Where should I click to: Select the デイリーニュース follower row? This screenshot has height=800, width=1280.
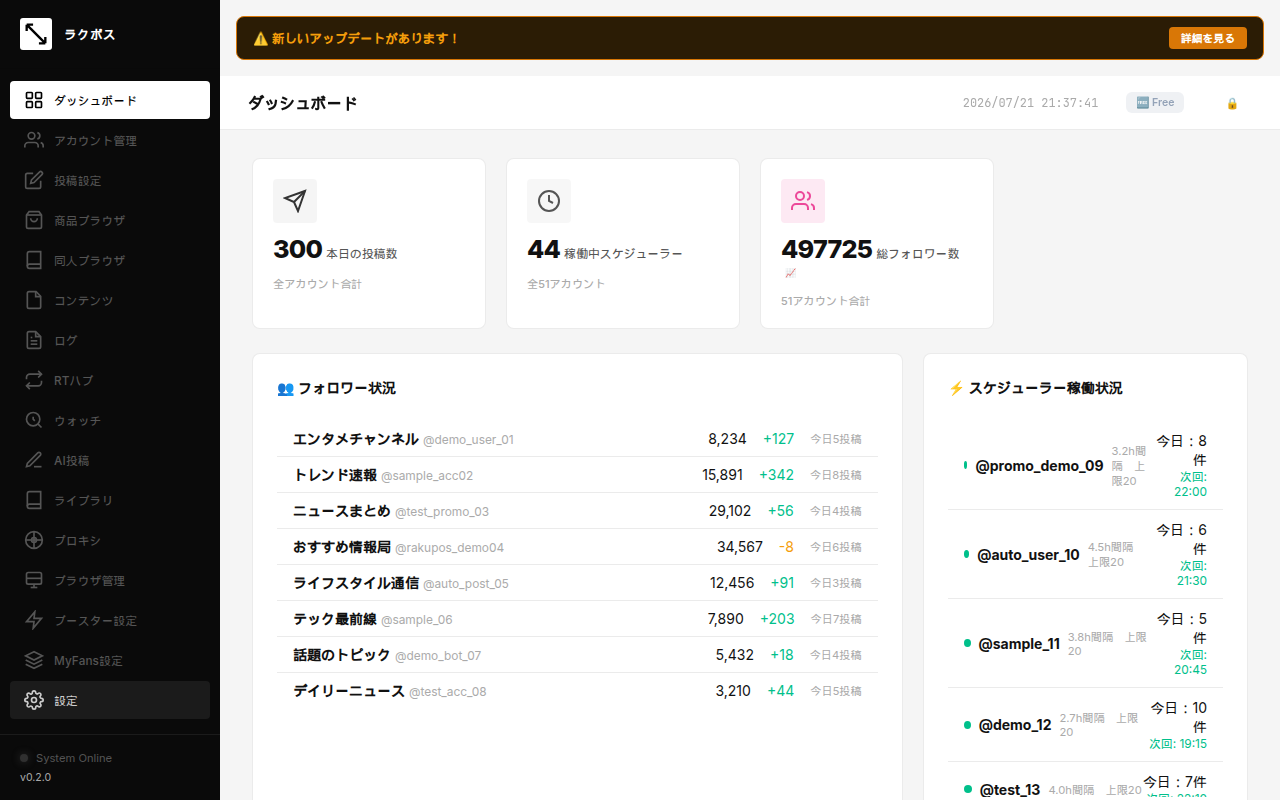[577, 691]
